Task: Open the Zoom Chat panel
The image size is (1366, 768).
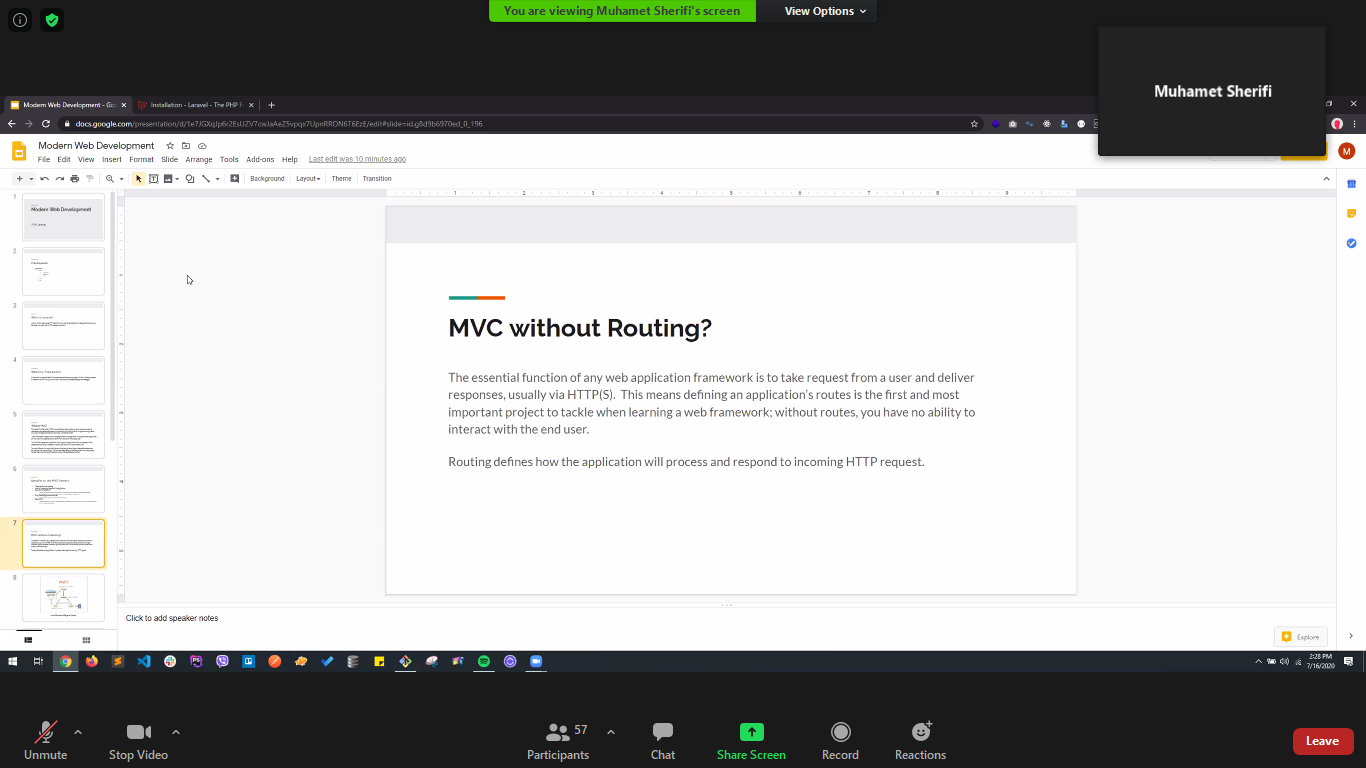Action: (662, 732)
